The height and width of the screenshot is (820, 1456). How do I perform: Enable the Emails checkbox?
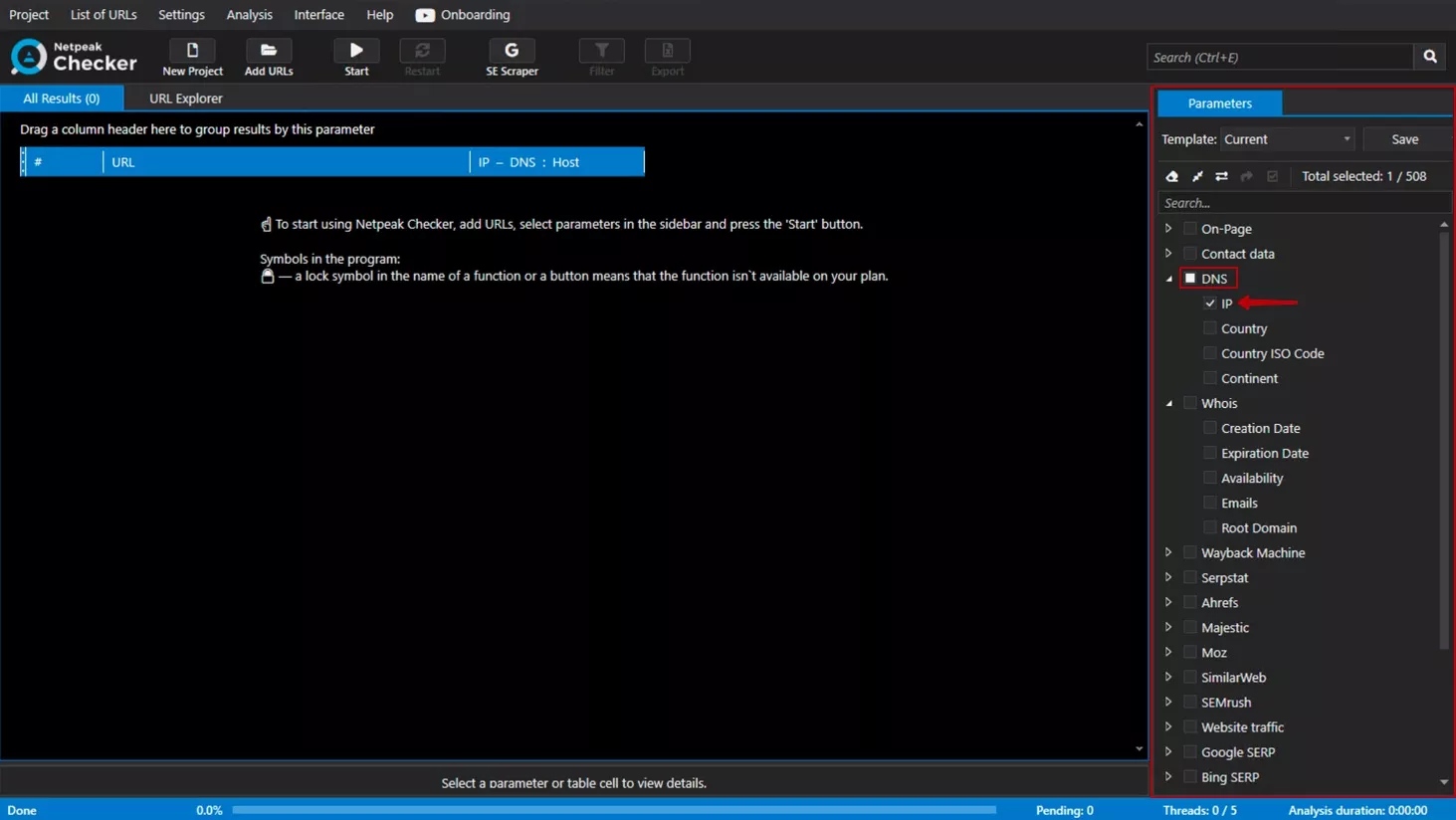point(1210,503)
